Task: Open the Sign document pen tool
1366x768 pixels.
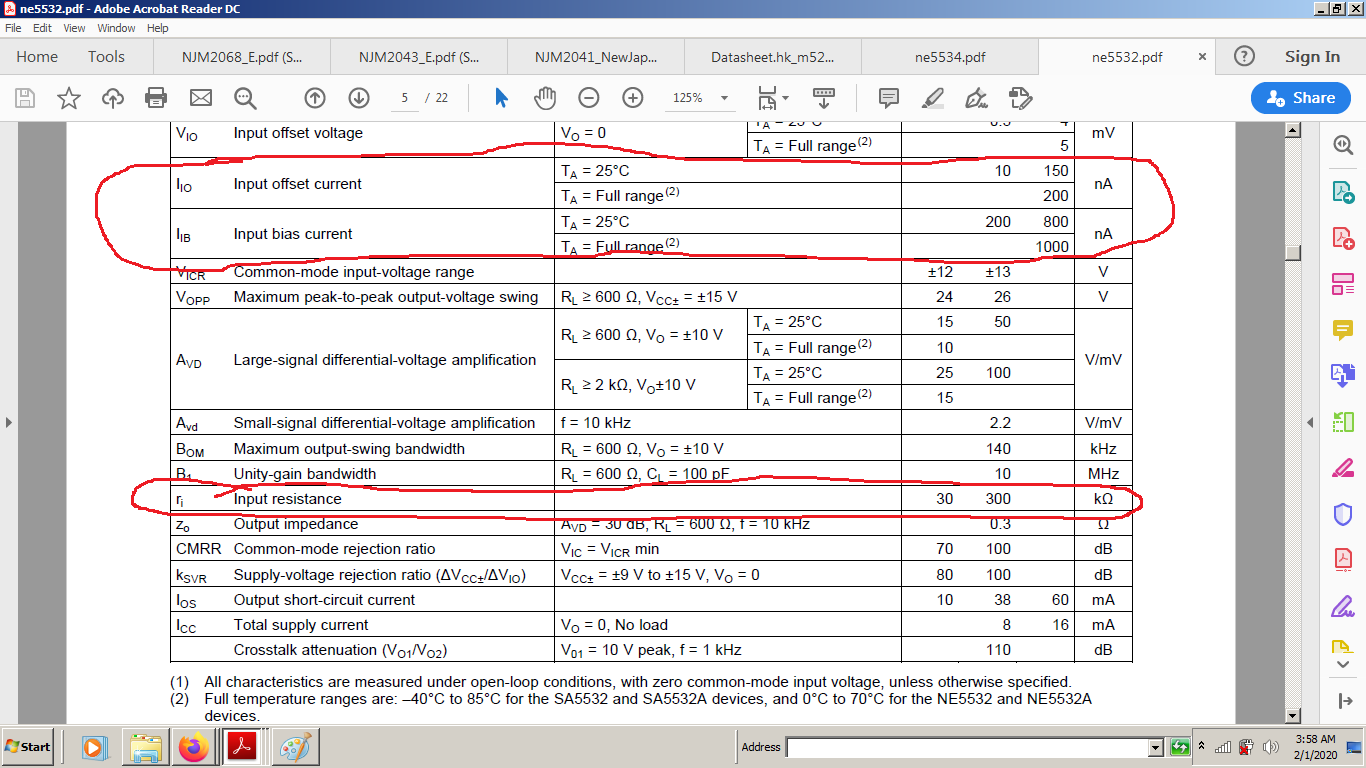Action: 976,98
